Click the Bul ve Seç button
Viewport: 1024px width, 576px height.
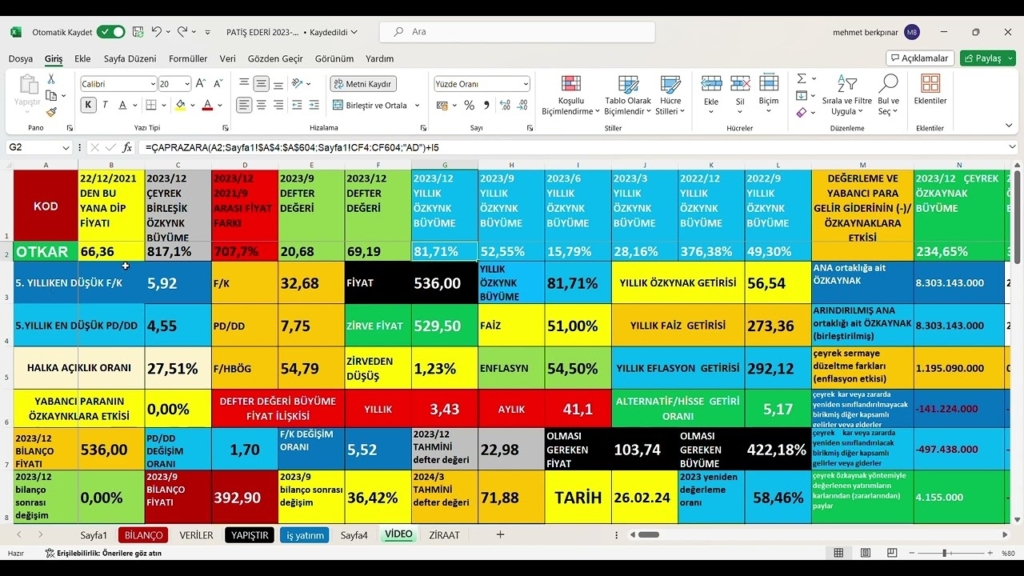888,95
